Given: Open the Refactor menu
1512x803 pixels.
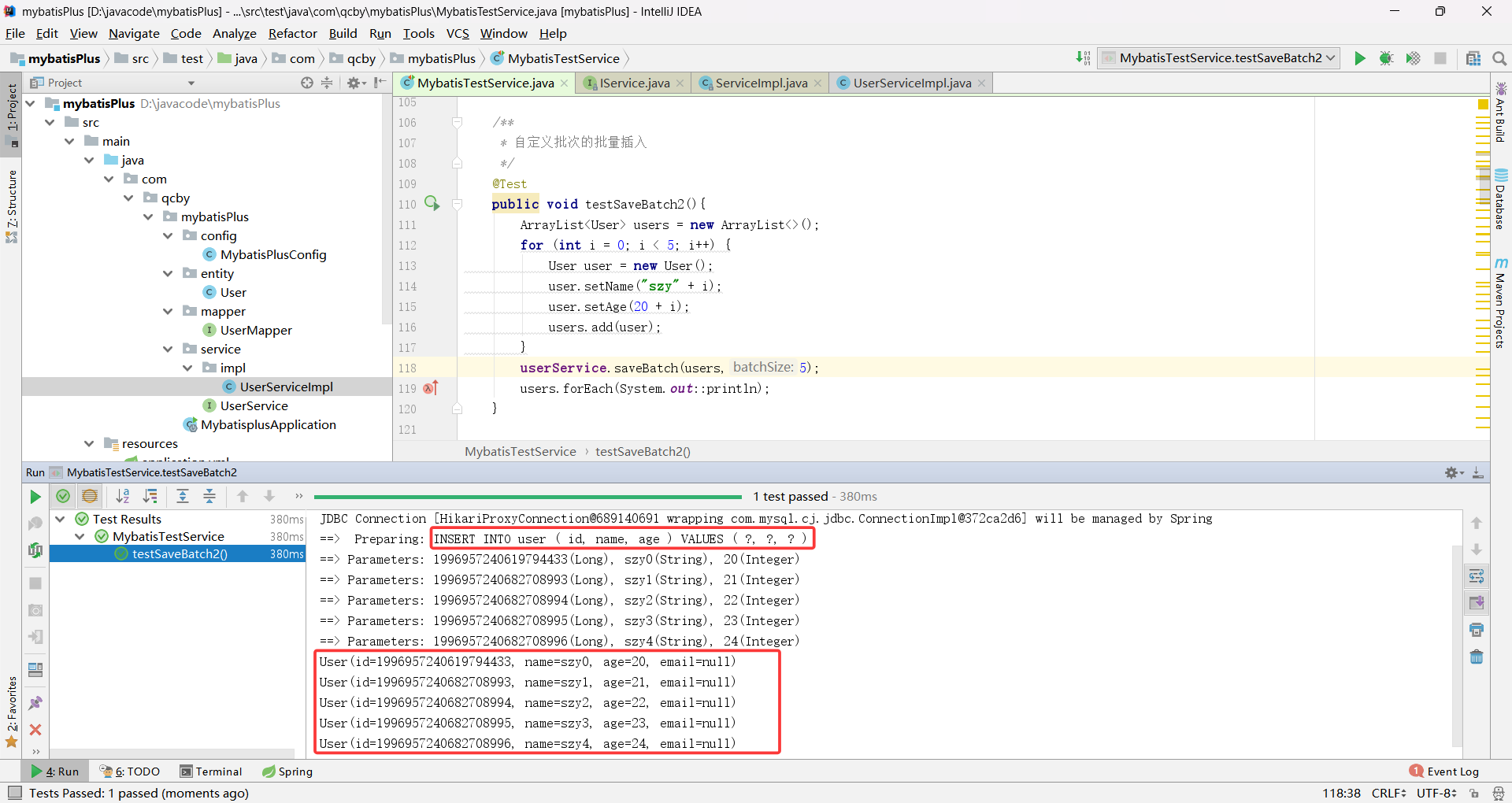Looking at the screenshot, I should [292, 33].
